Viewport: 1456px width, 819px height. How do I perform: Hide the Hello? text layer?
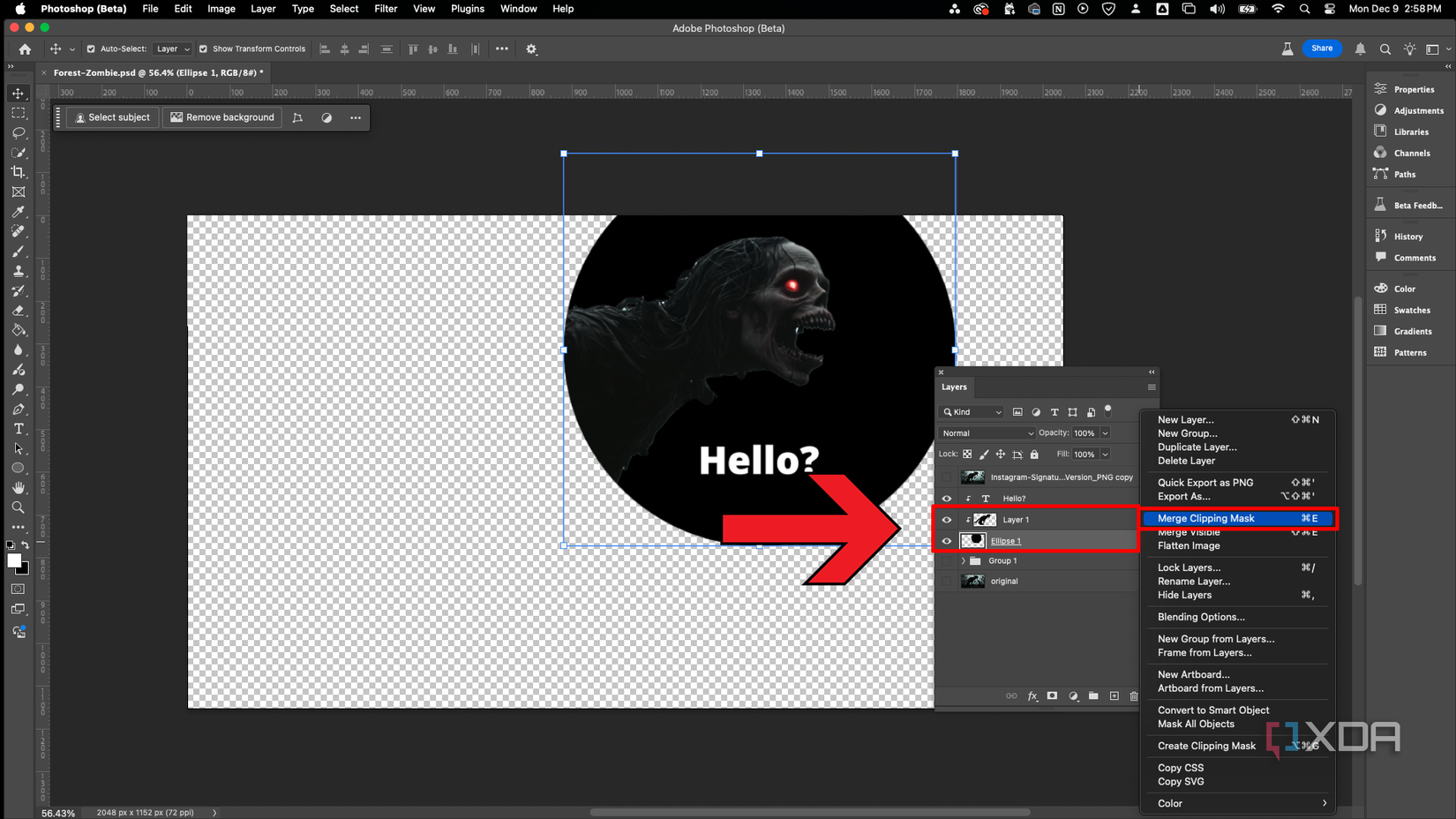(x=947, y=499)
